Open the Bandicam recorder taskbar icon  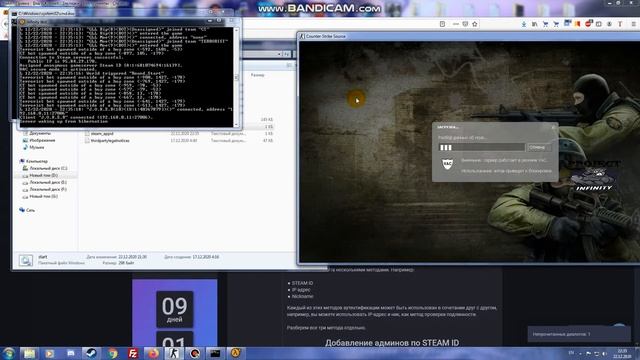coord(195,353)
